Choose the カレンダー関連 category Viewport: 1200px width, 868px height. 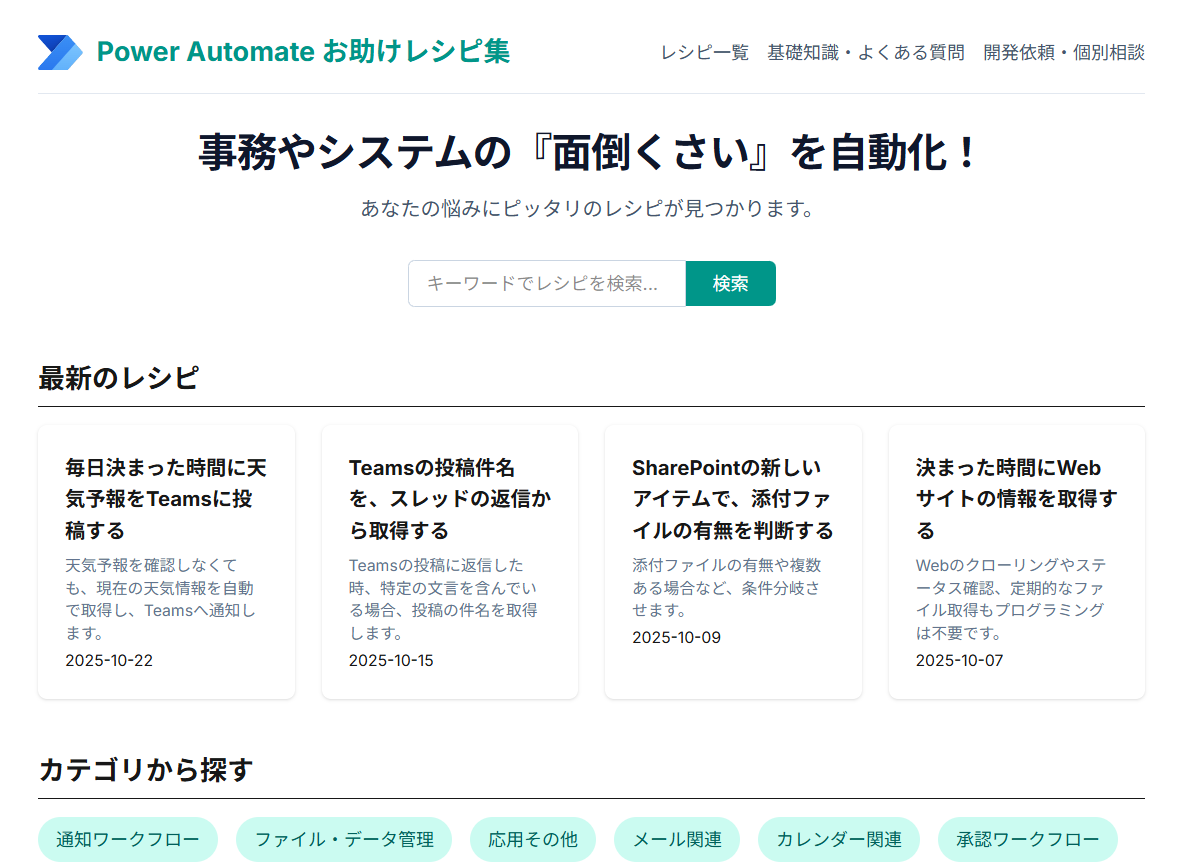pos(837,840)
